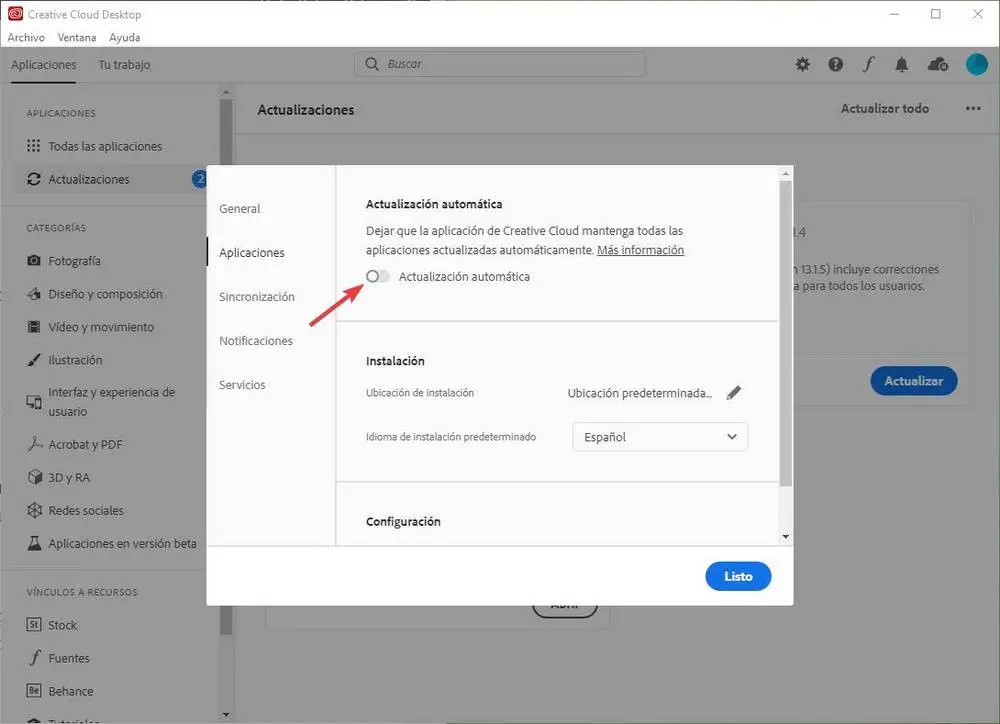The image size is (1000, 724).
Task: Click the Stock St icon
Action: click(34, 624)
